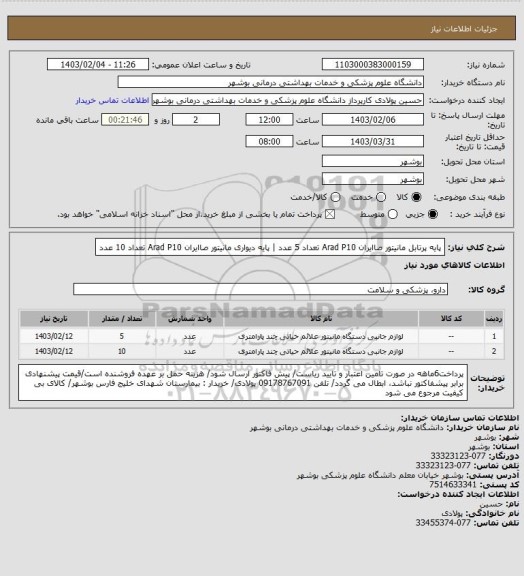The image size is (524, 576).
Task: Toggle the Islamic treasury payment checkbox
Action: (330, 214)
